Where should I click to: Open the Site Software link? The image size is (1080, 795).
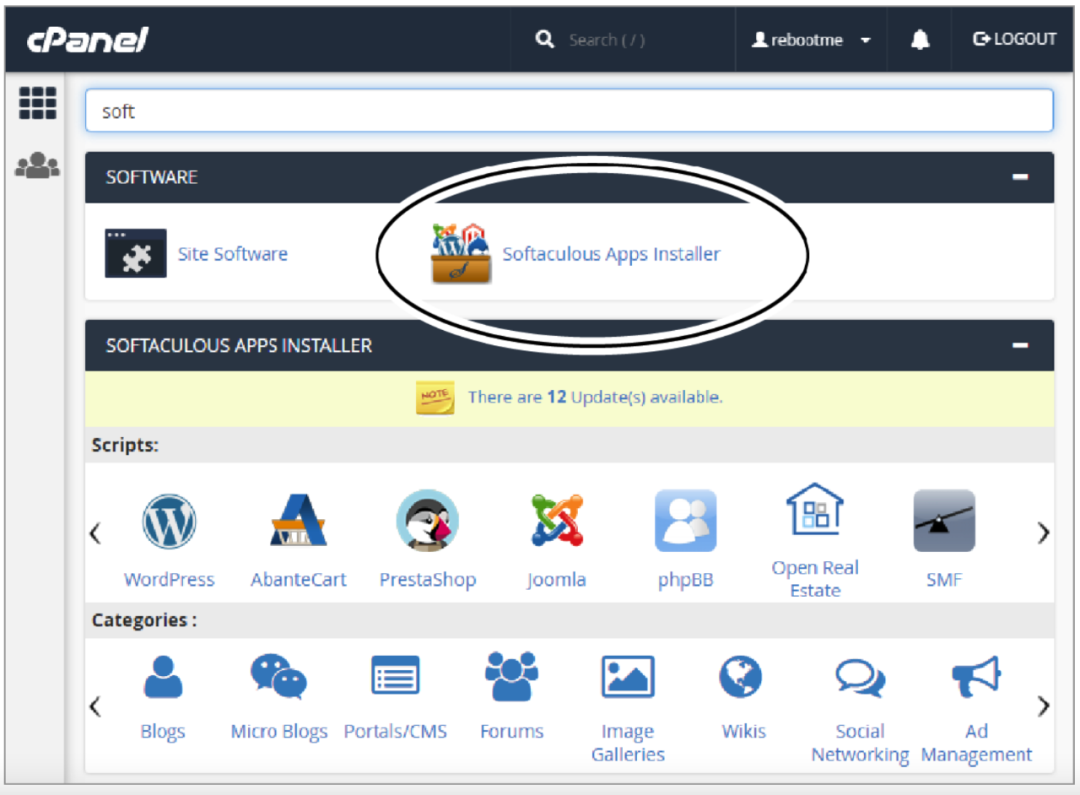(233, 254)
